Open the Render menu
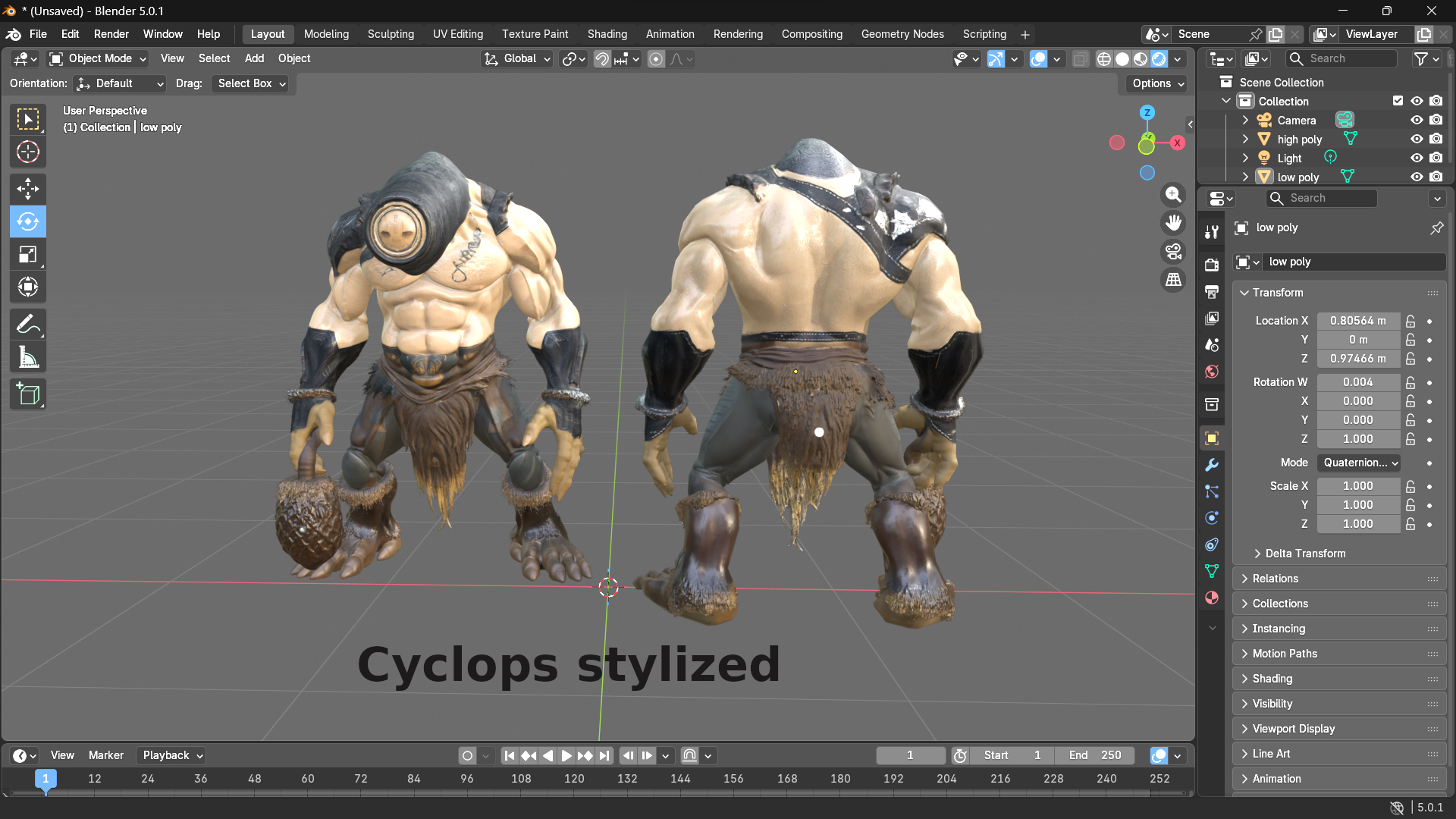This screenshot has height=819, width=1456. pyautogui.click(x=111, y=34)
